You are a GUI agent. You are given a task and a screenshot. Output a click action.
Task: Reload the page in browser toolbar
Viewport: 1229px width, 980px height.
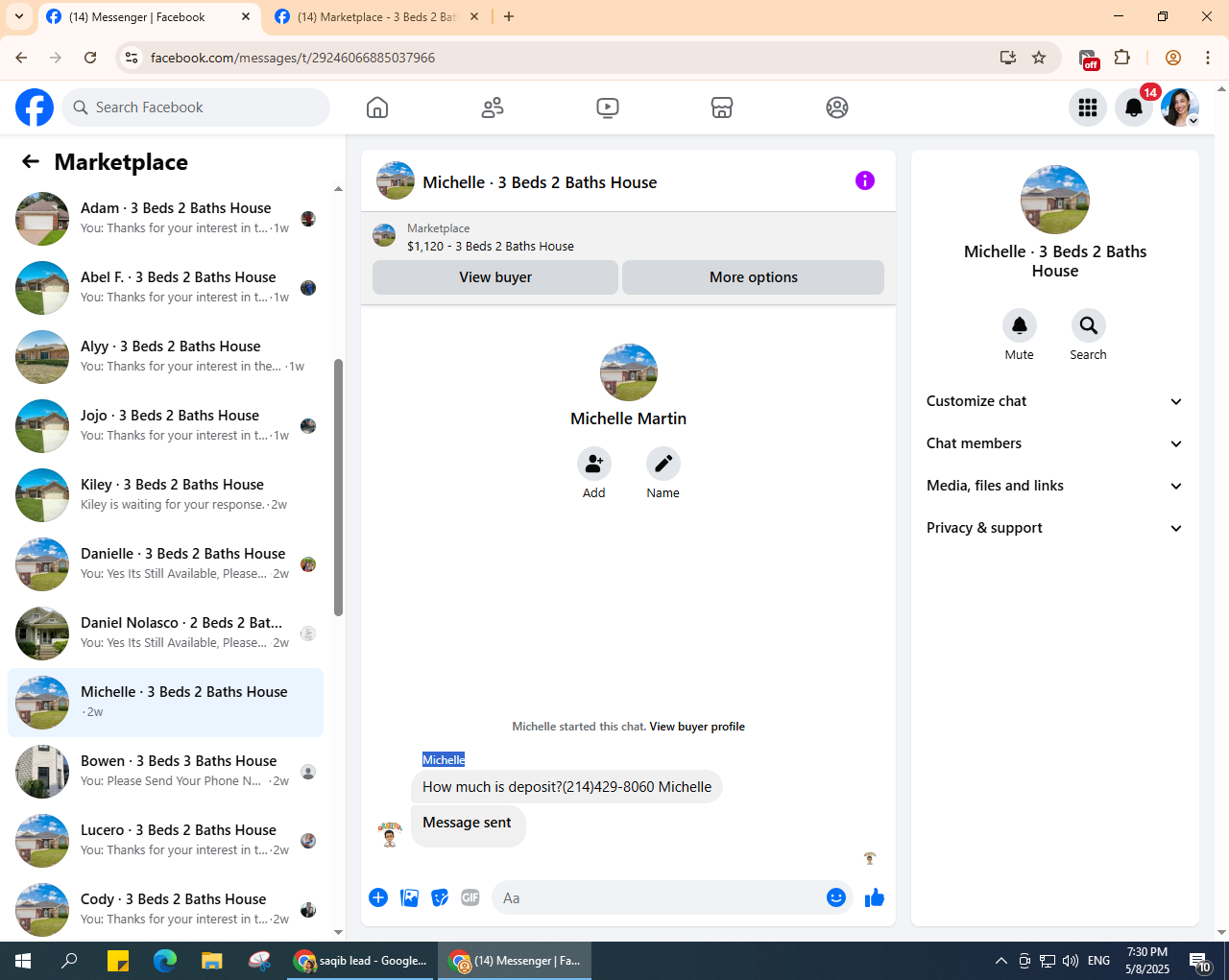click(x=90, y=58)
